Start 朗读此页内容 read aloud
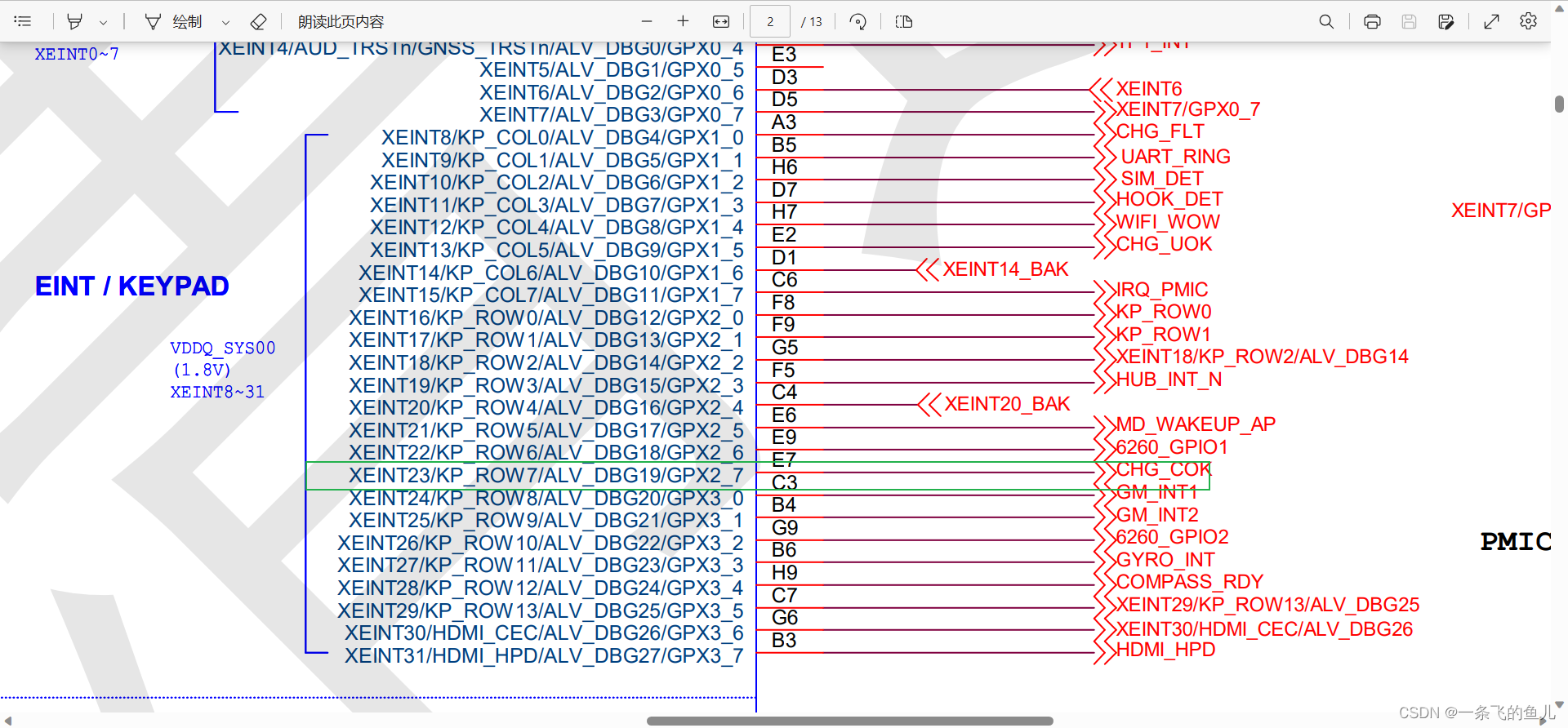Viewport: 1568px width, 728px height. [341, 21]
